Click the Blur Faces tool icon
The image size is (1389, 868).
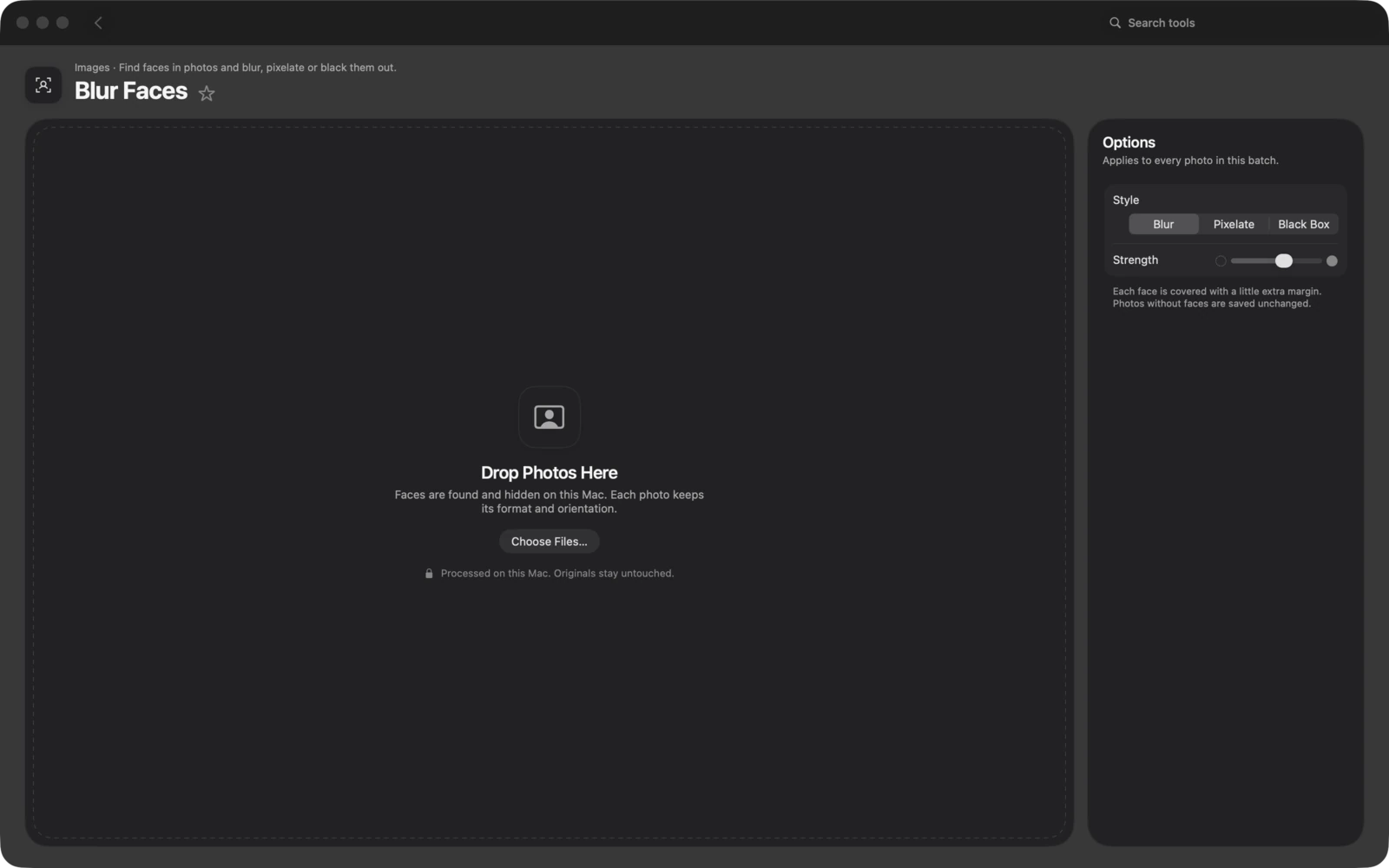pyautogui.click(x=43, y=85)
